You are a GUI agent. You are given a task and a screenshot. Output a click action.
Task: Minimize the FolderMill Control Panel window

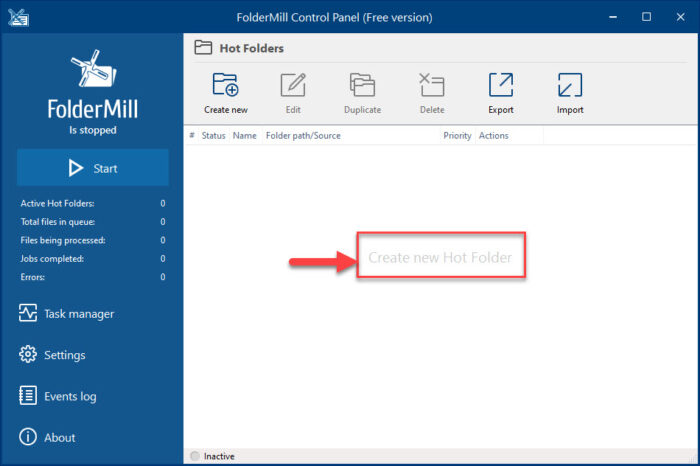(x=613, y=17)
